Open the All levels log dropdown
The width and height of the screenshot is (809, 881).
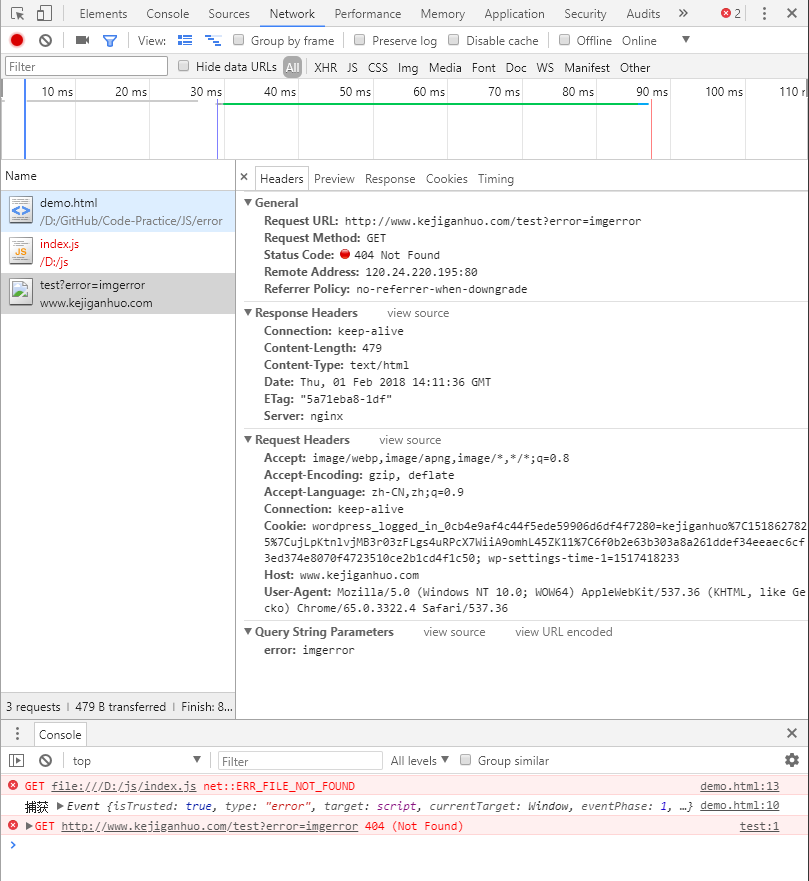[x=420, y=760]
